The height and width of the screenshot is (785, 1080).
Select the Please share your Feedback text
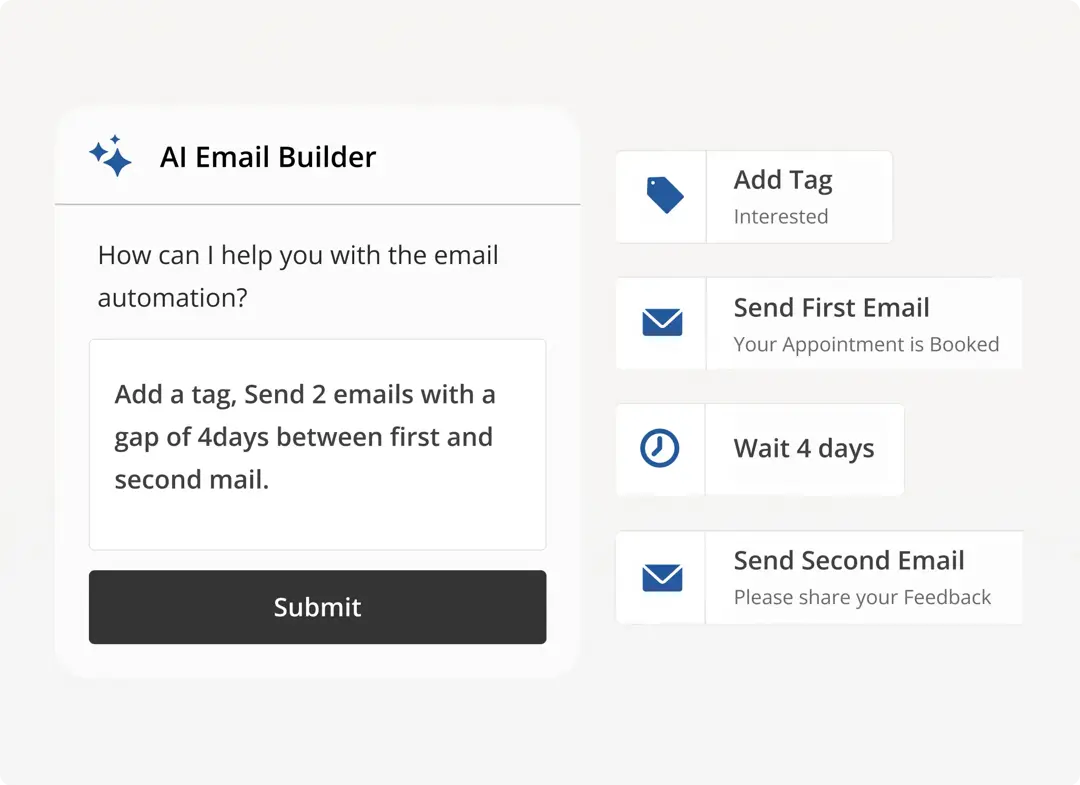tap(864, 597)
